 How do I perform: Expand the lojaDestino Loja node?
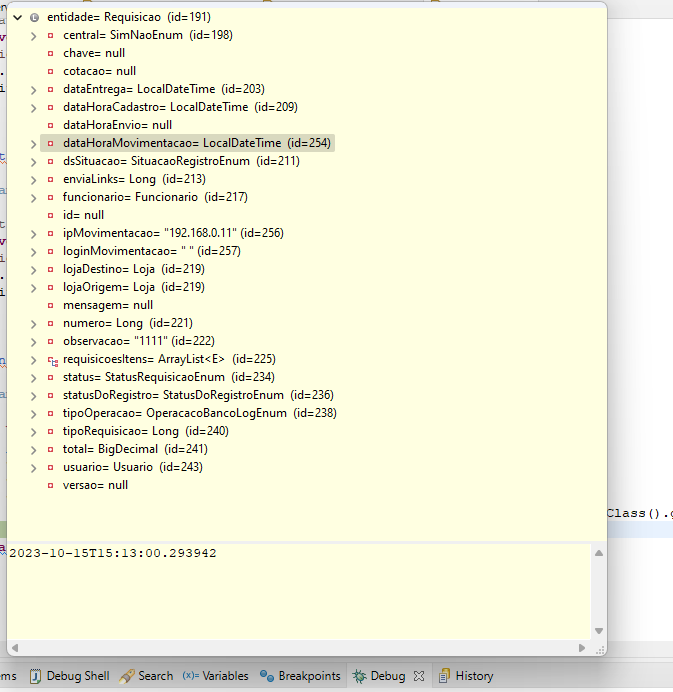[34, 270]
